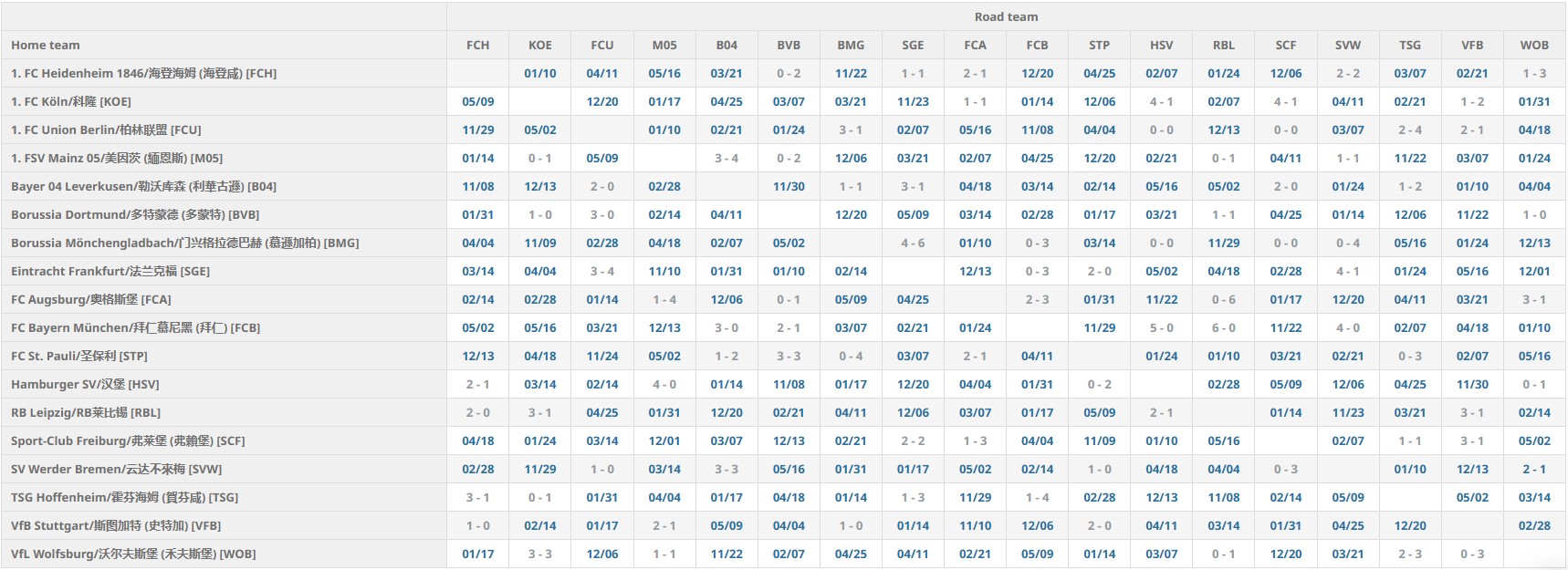Click Stuttgart vs Wolfsburg 02/28 date link
1568x570 pixels.
(1534, 525)
